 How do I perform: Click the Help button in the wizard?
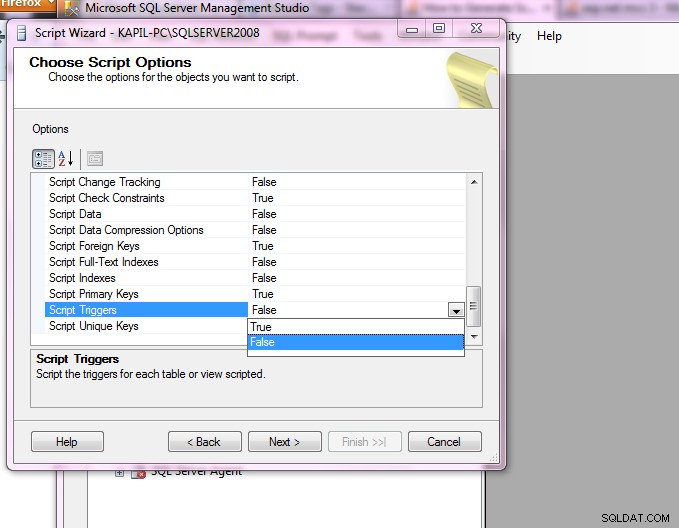tap(67, 442)
